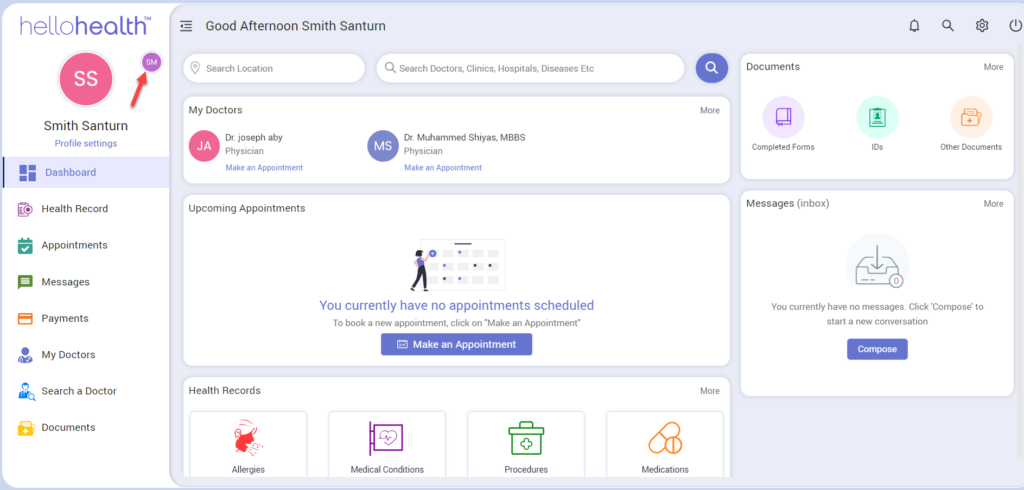Select Payments in sidebar menu
Screen dimensions: 1024x490
click(x=65, y=318)
